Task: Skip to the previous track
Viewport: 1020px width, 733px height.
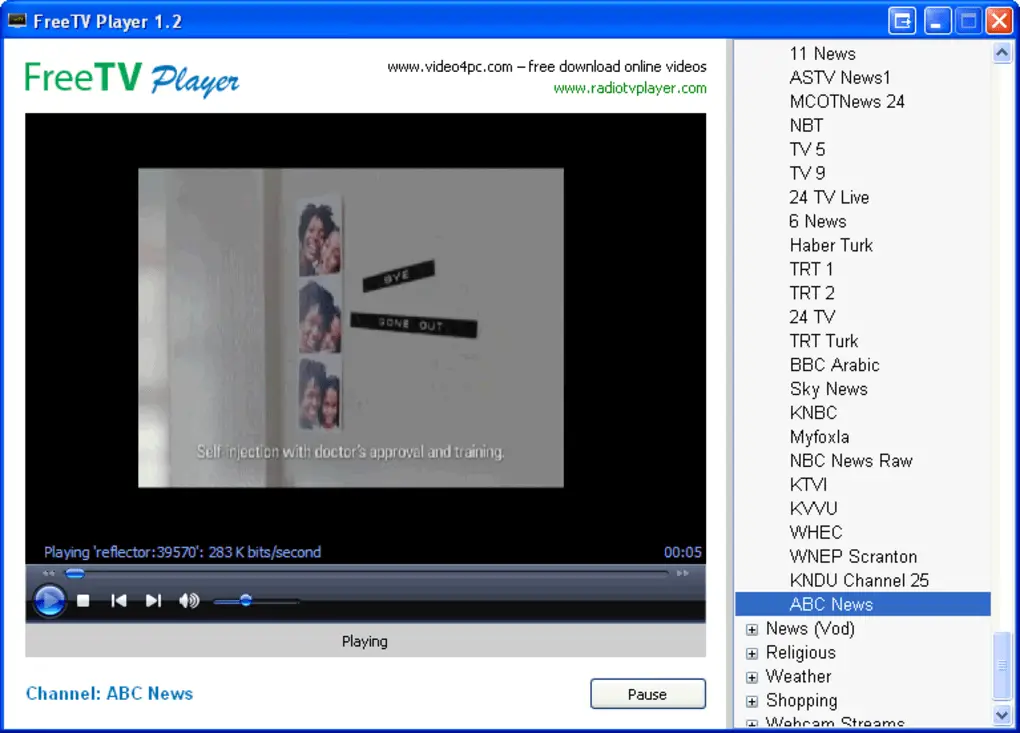Action: (119, 601)
